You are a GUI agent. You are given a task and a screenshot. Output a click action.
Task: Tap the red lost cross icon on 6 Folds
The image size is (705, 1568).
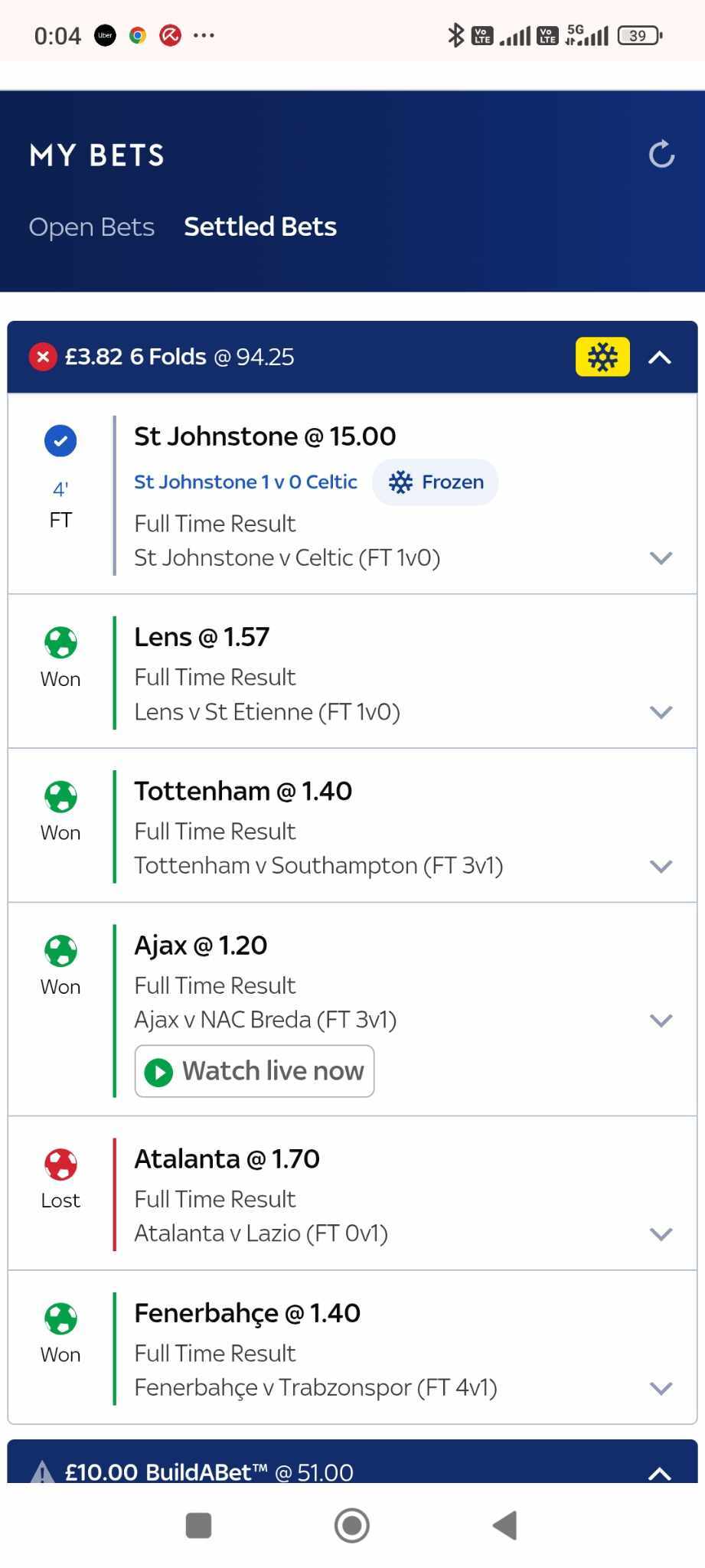coord(43,357)
